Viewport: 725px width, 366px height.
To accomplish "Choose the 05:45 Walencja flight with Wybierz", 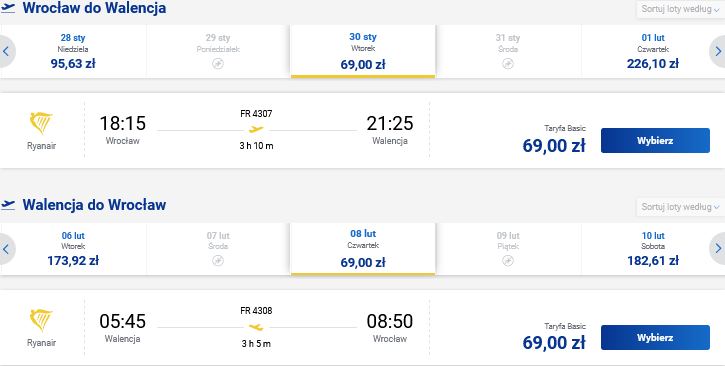I will [655, 337].
